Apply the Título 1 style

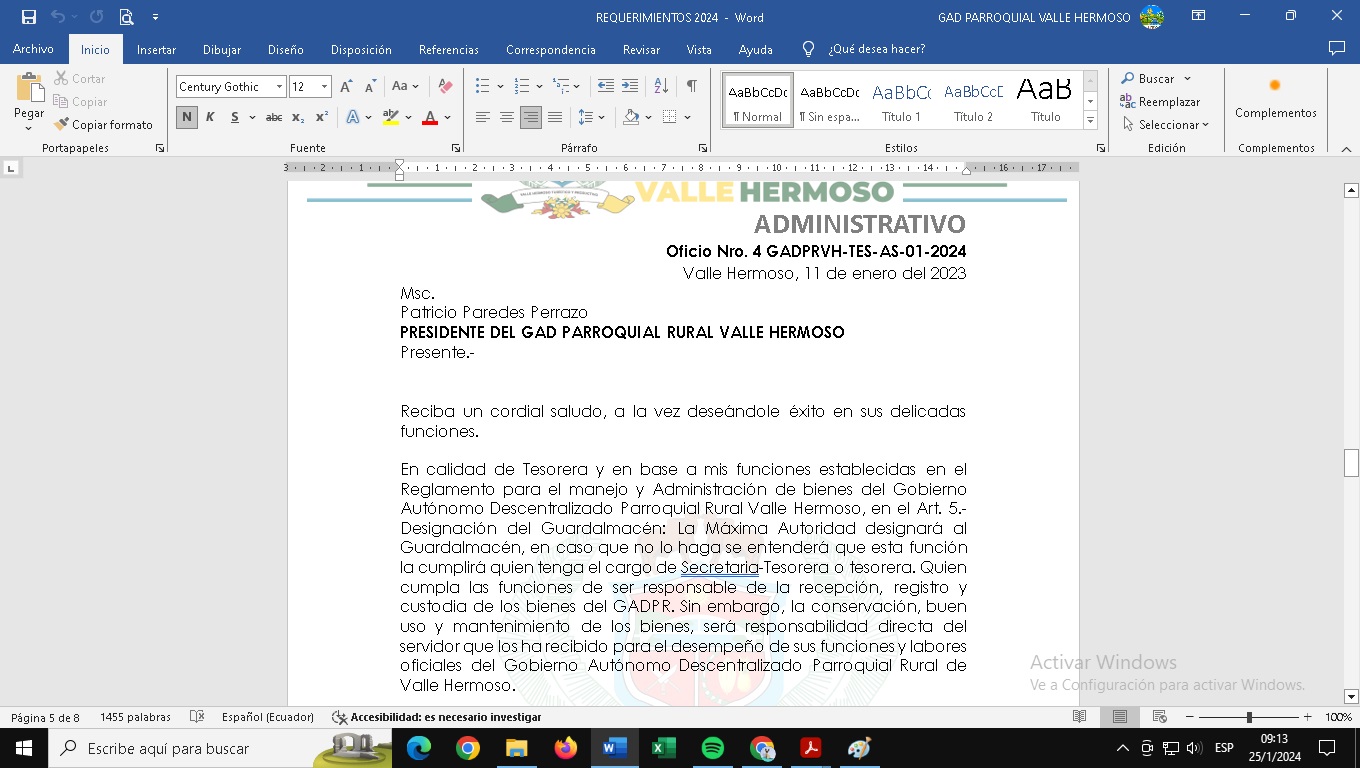[x=901, y=101]
